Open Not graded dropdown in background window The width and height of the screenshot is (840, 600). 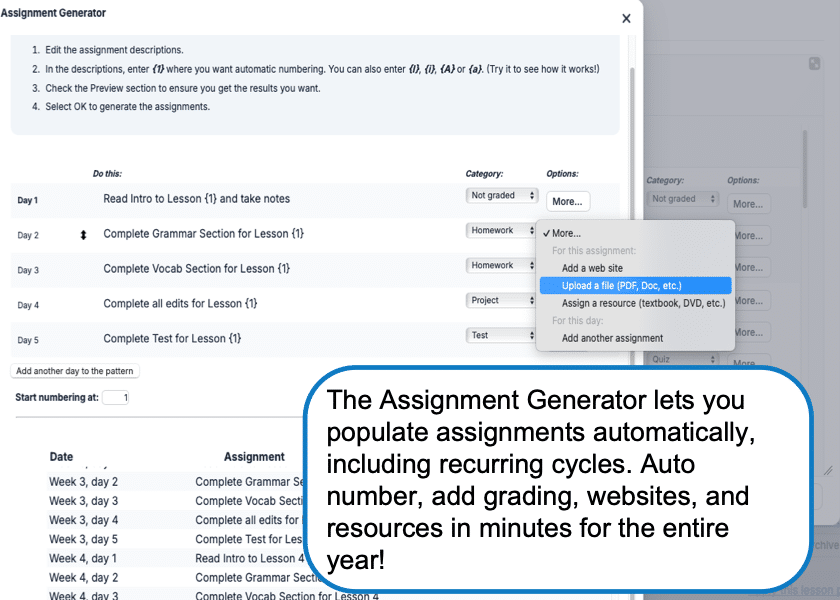pos(682,199)
